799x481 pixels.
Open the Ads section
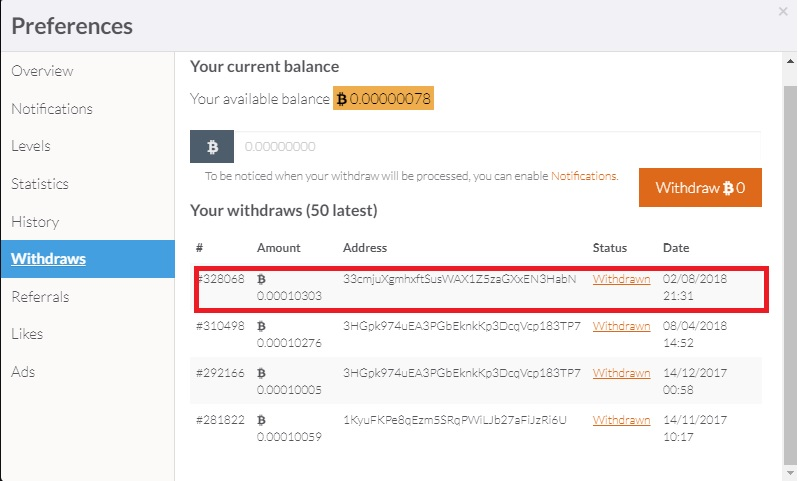[24, 371]
